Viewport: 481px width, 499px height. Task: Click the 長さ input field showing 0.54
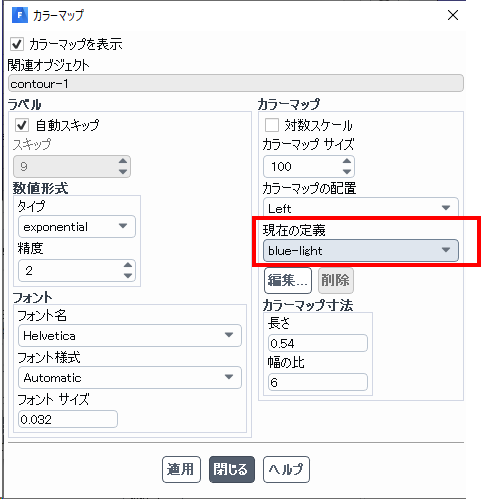click(x=318, y=343)
